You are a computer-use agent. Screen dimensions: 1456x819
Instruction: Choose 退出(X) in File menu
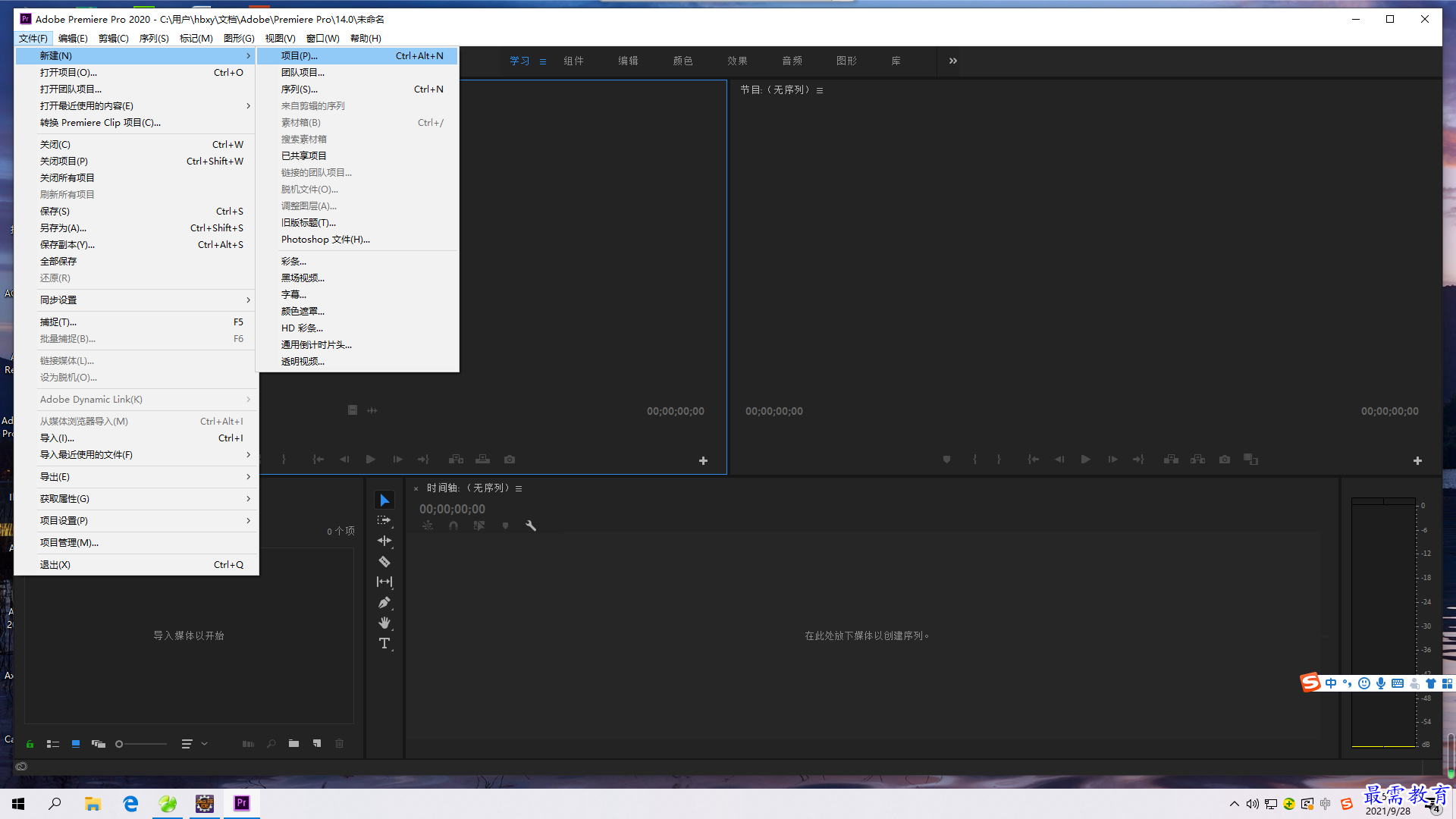136,565
